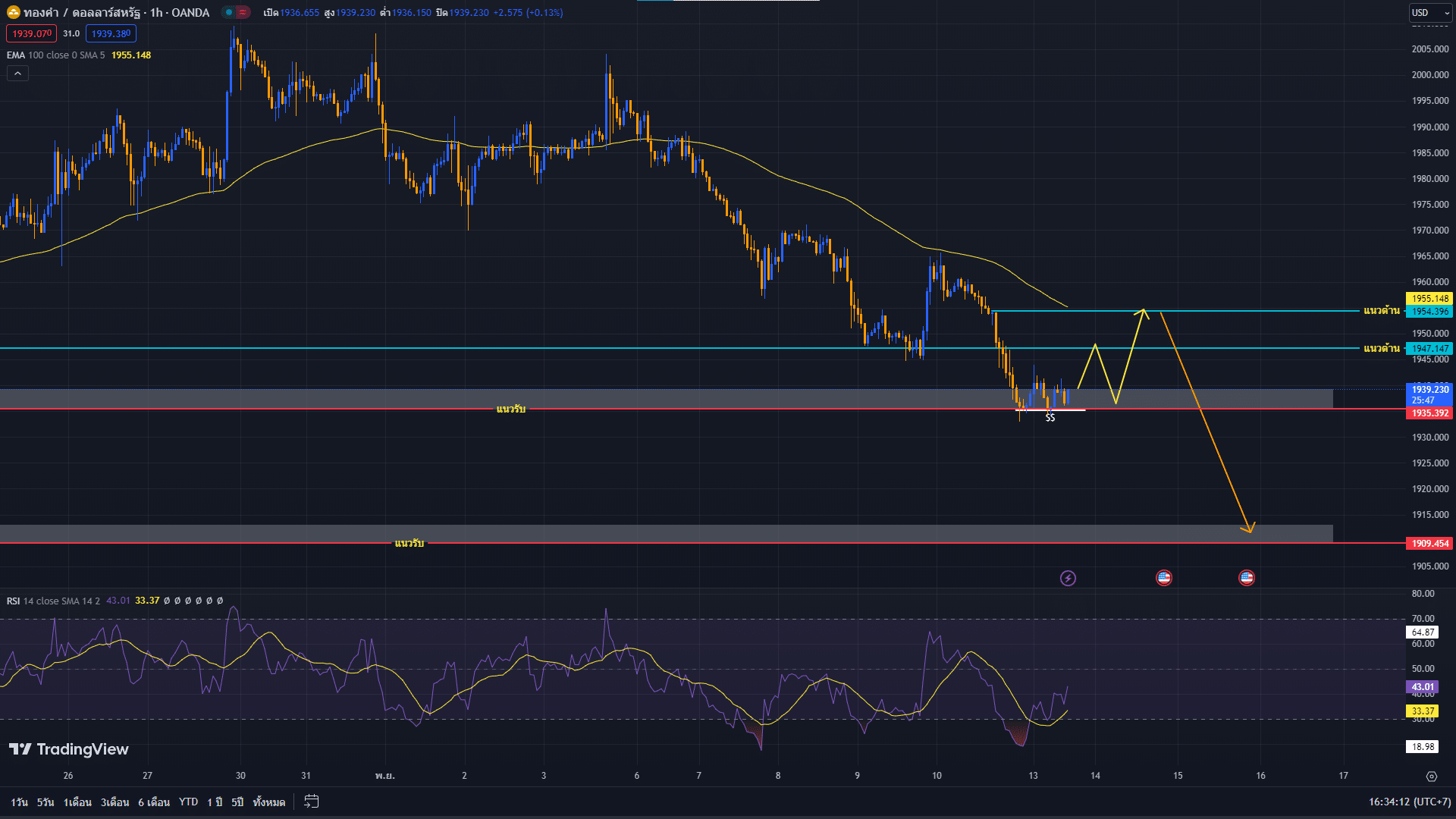Open the USD currency dropdown

click(1430, 12)
